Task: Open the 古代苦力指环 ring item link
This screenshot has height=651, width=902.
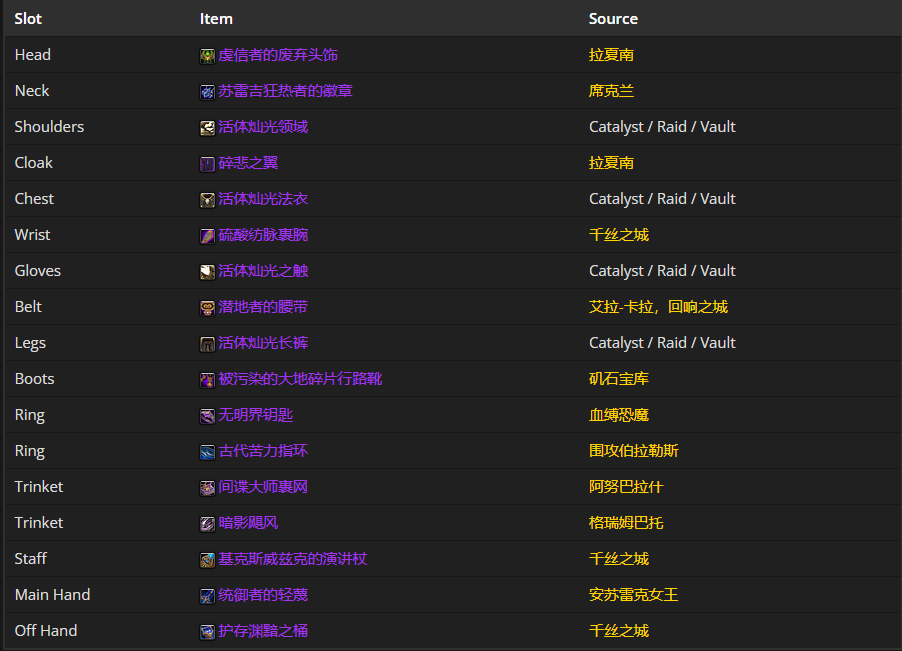Action: (262, 451)
